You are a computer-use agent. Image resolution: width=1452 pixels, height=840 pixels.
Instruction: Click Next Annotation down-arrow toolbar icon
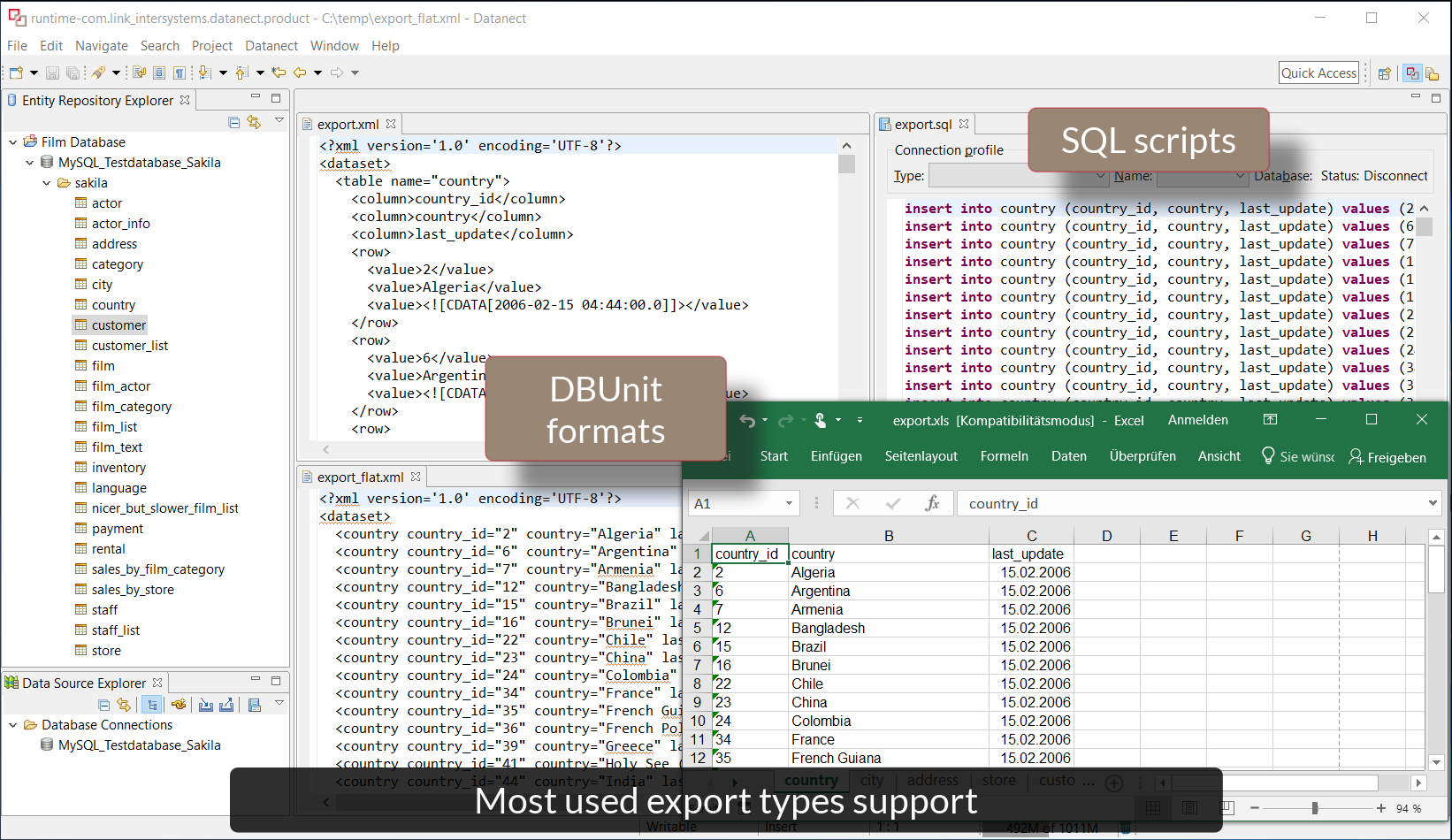tap(205, 73)
